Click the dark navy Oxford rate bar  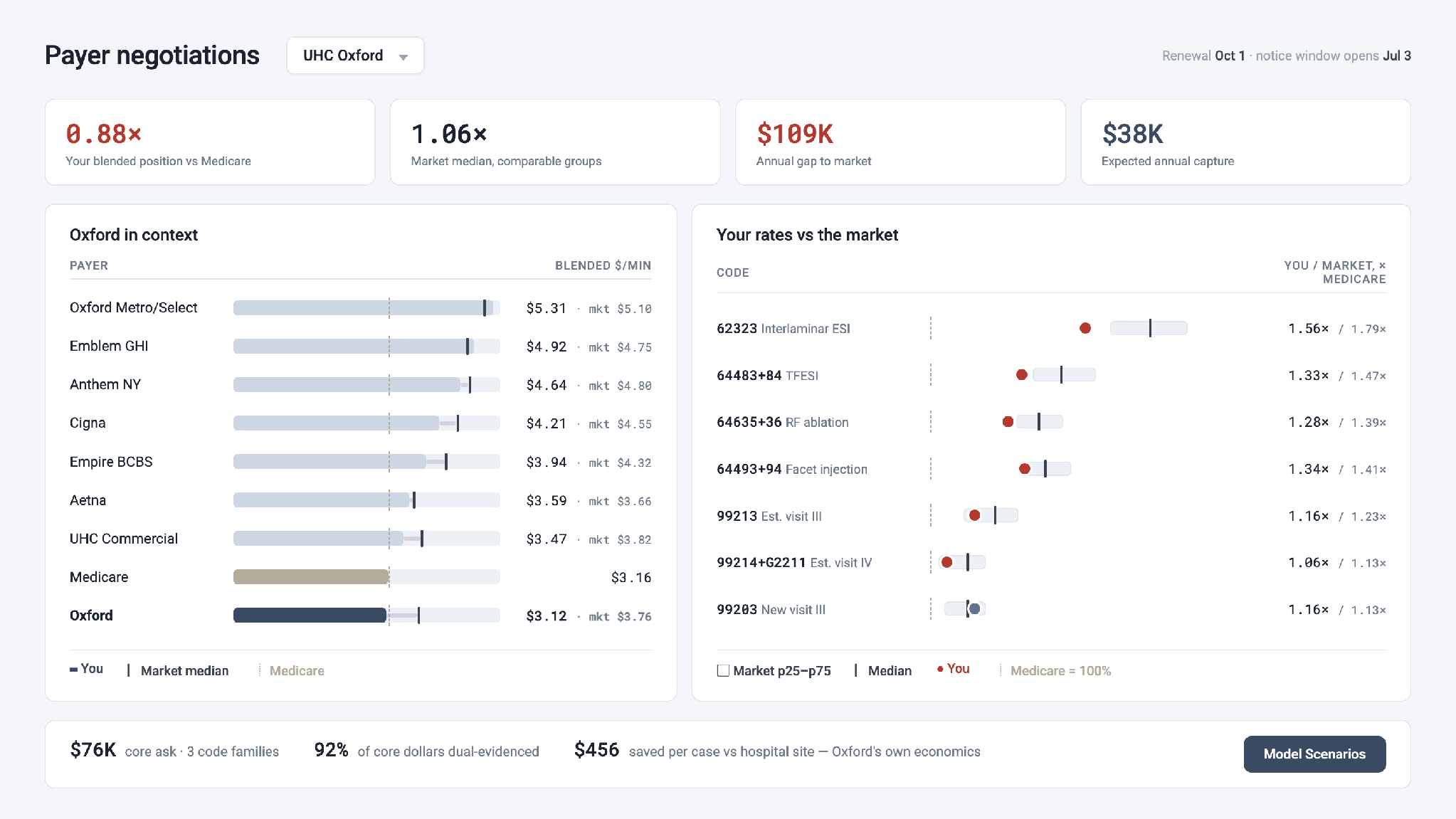point(310,615)
